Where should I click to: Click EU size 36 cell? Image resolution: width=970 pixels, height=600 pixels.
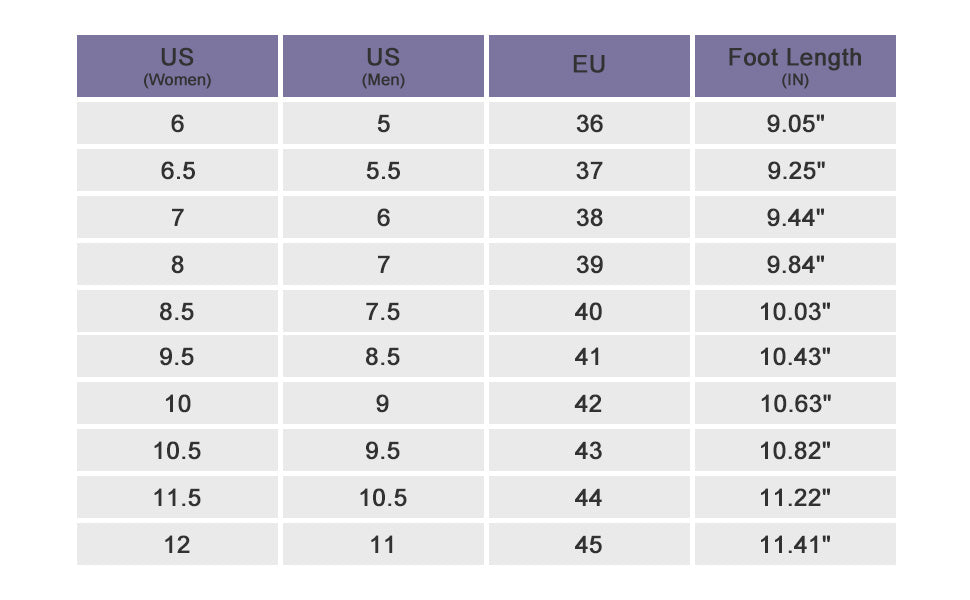pyautogui.click(x=589, y=123)
